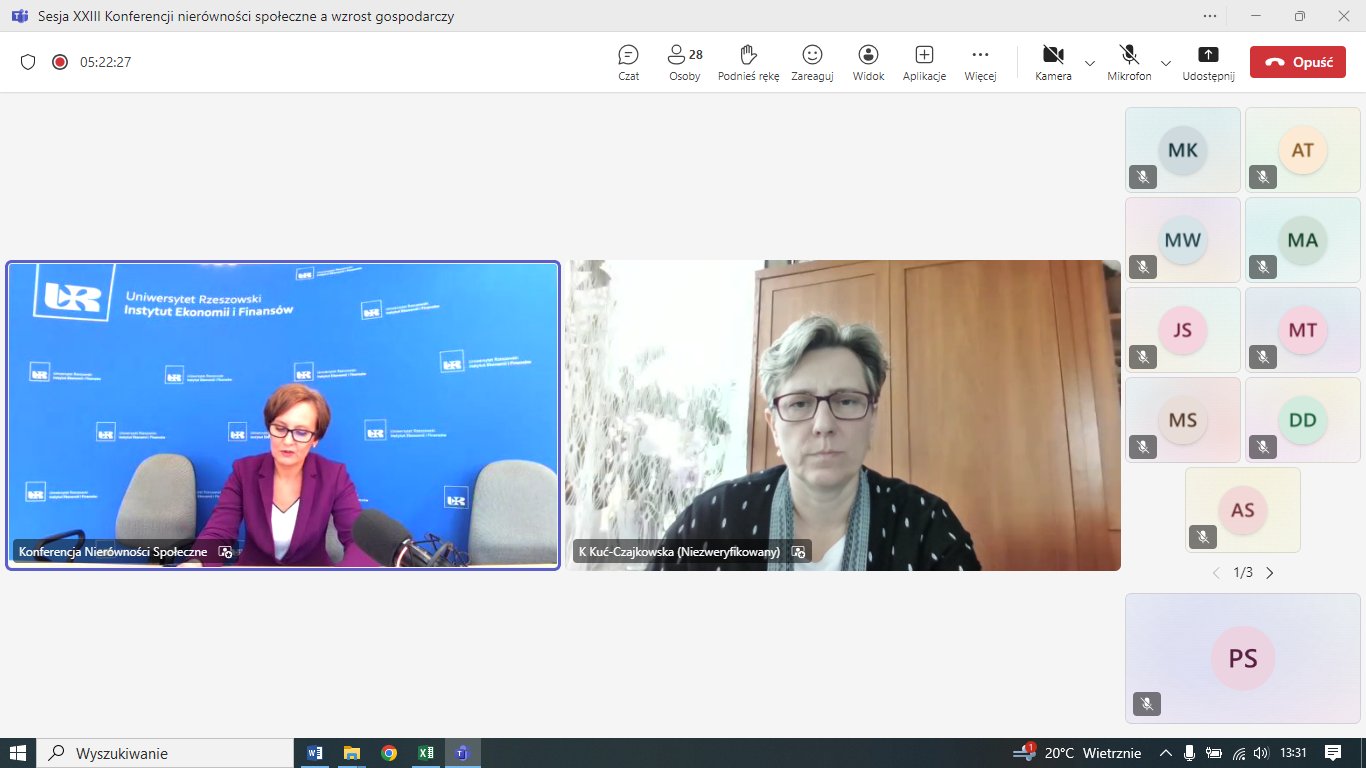Expand the Kamera options dropdown arrow

coord(1090,62)
